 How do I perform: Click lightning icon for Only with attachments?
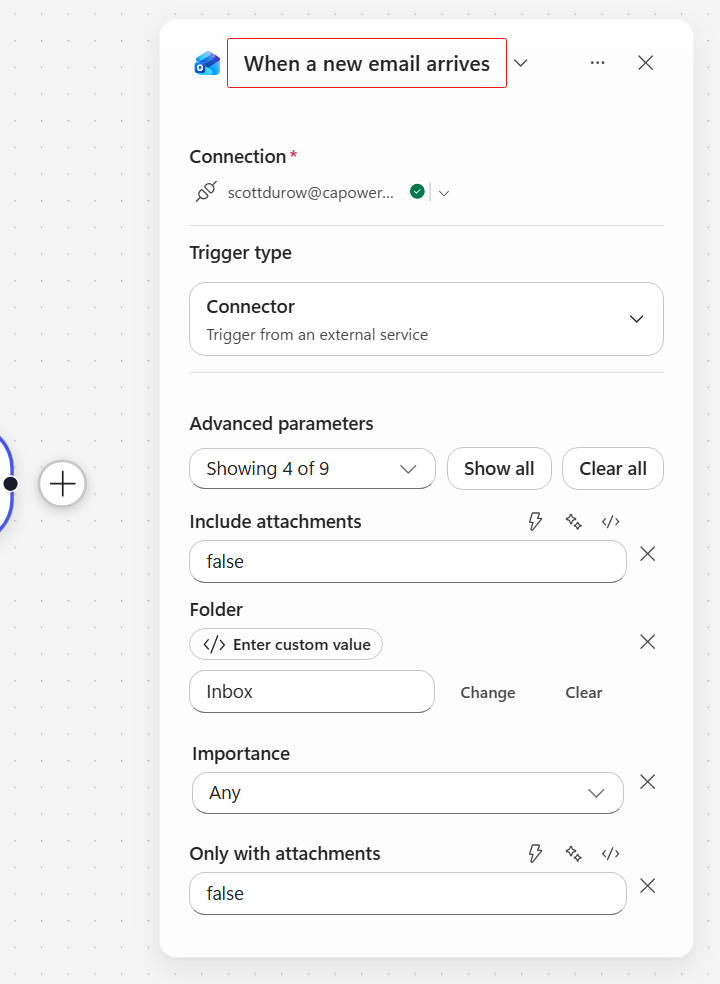click(x=535, y=853)
